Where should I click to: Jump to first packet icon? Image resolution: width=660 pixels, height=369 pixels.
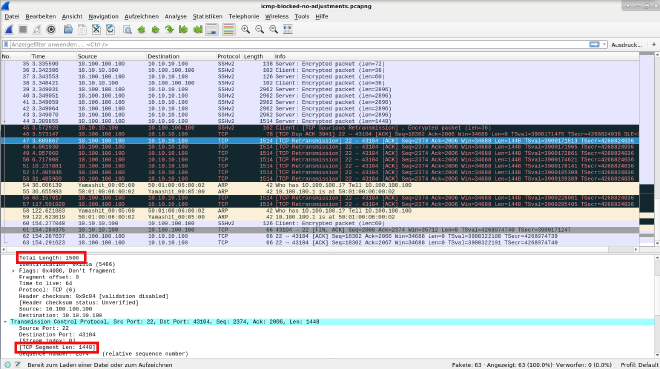coord(183,29)
